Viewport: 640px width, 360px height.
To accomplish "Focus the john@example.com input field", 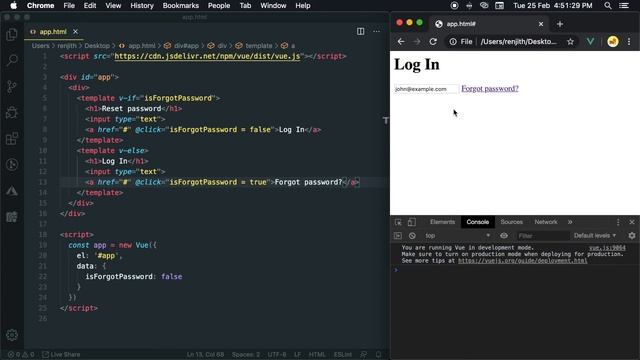I will [426, 89].
